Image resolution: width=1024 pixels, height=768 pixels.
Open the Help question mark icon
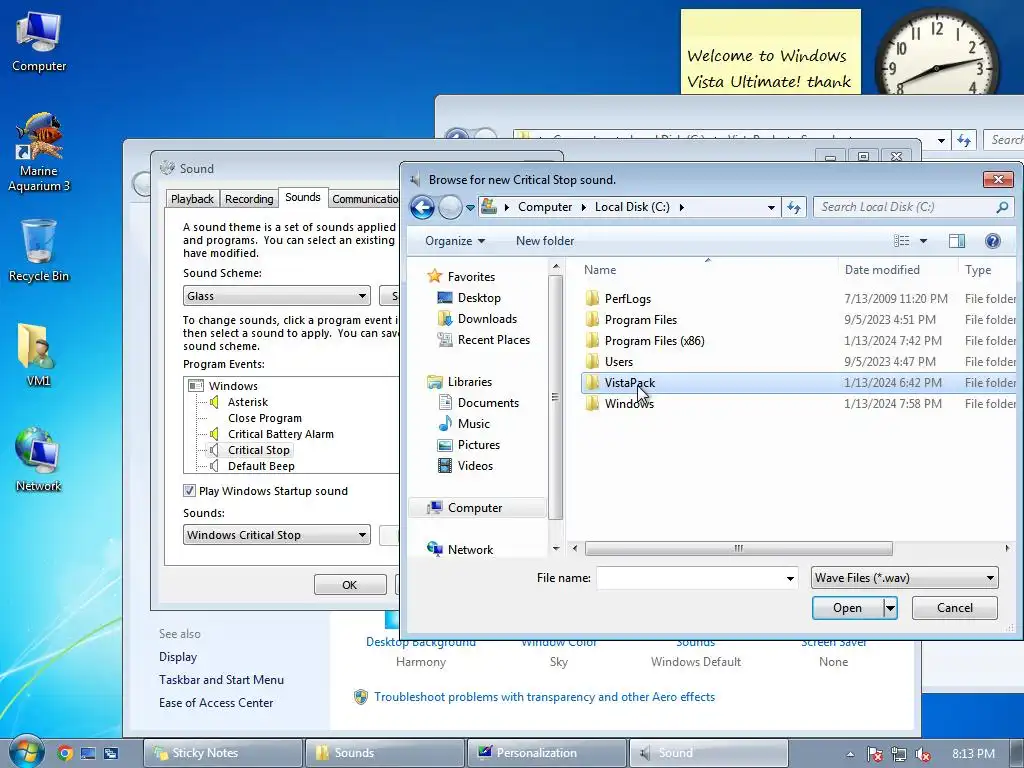[x=993, y=241]
